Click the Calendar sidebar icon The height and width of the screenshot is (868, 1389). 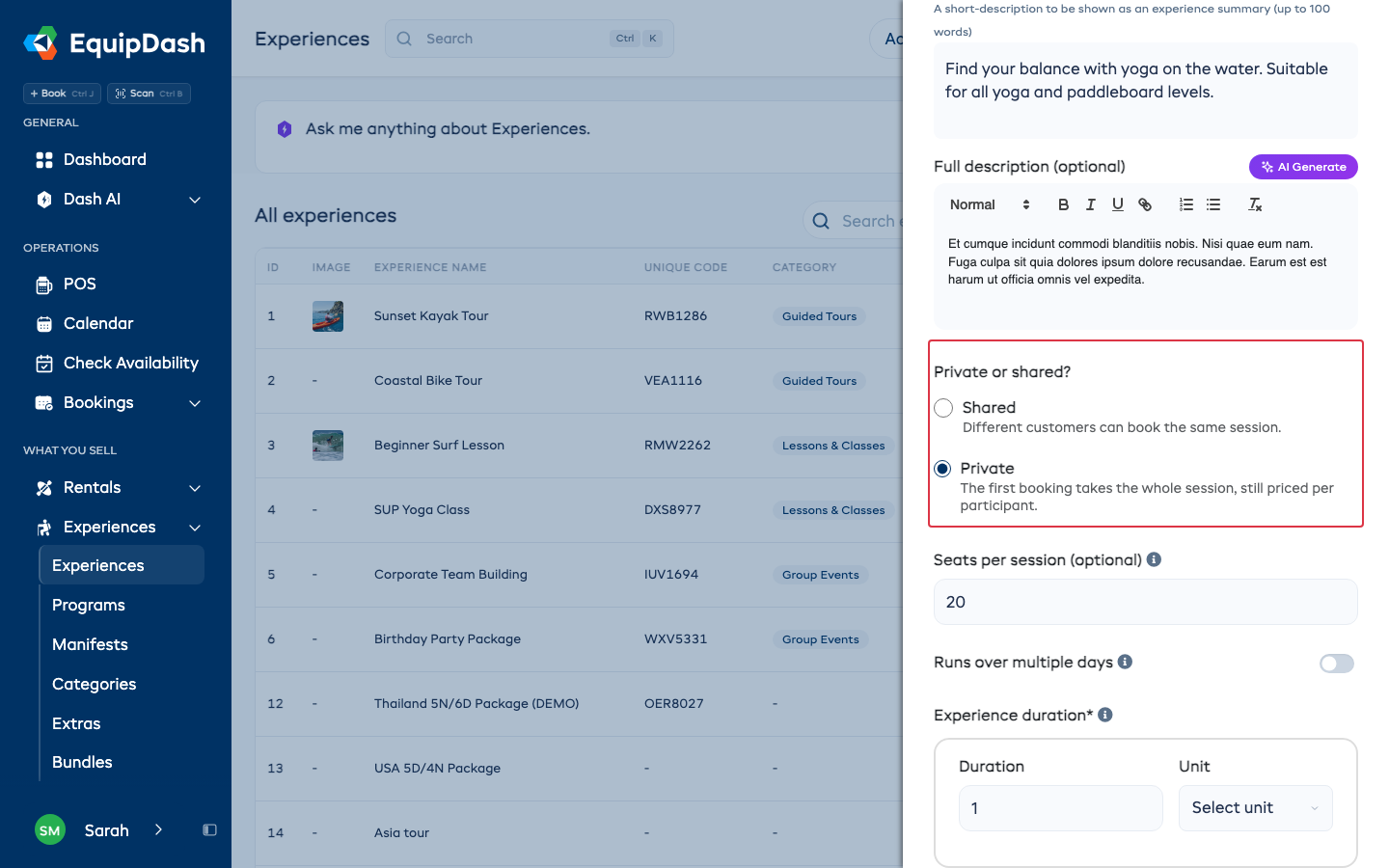pos(44,324)
